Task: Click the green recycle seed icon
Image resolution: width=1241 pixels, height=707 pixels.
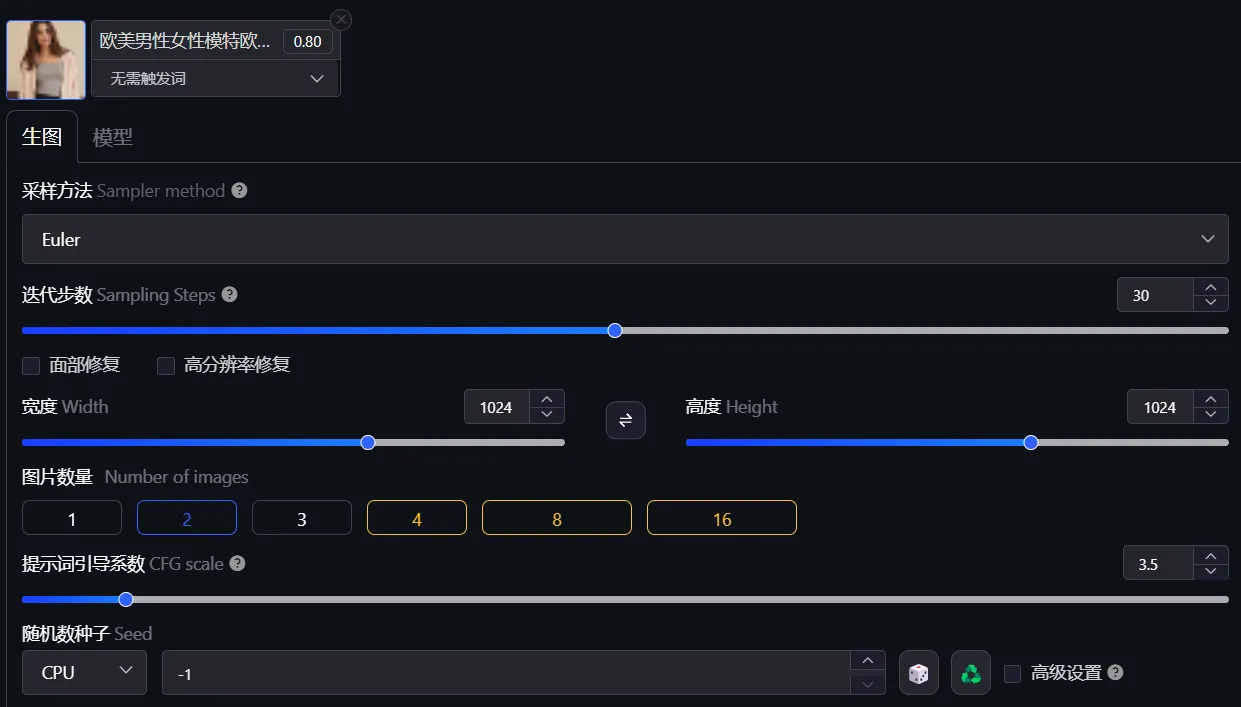Action: pyautogui.click(x=970, y=673)
